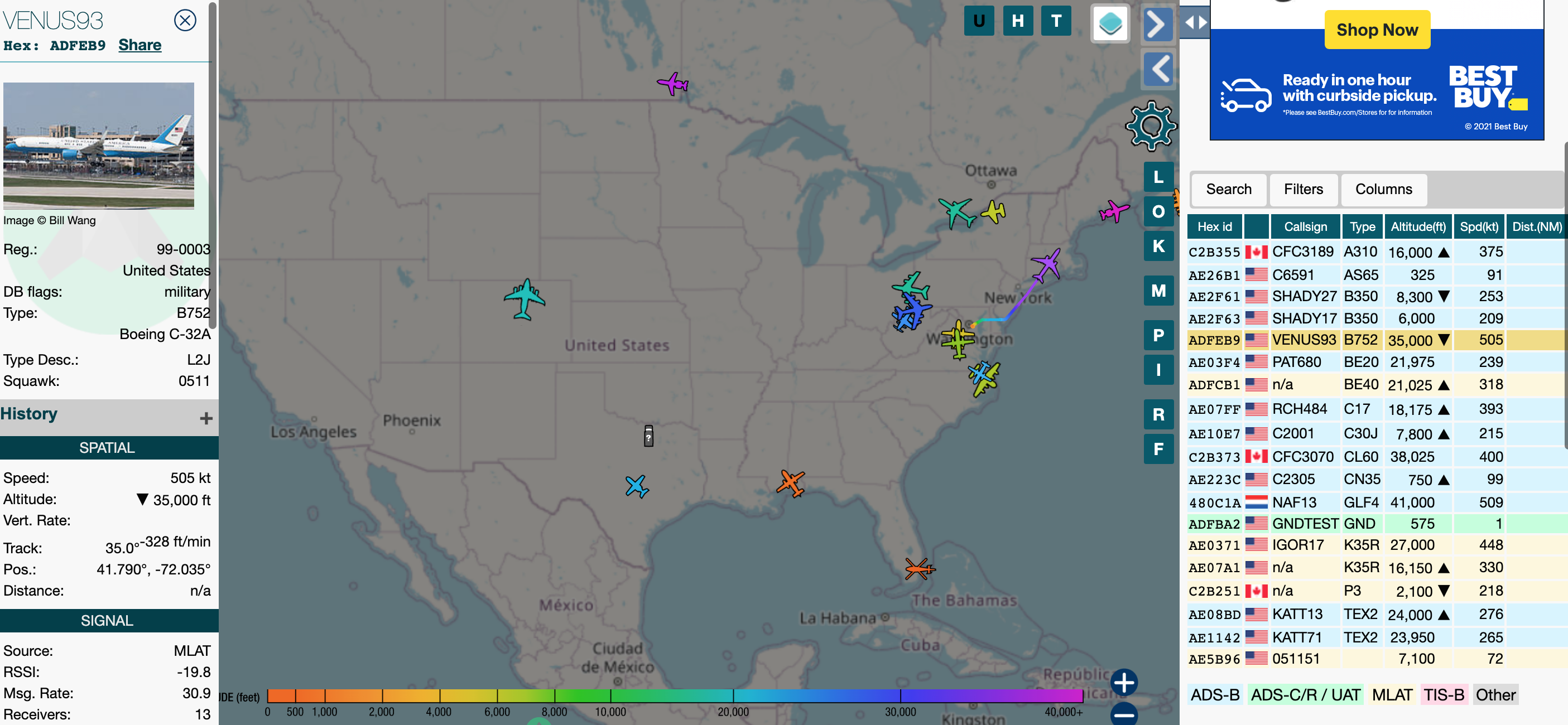Click Shop Now in Best Buy ad
Screen dimensions: 1568x725
(x=1377, y=30)
